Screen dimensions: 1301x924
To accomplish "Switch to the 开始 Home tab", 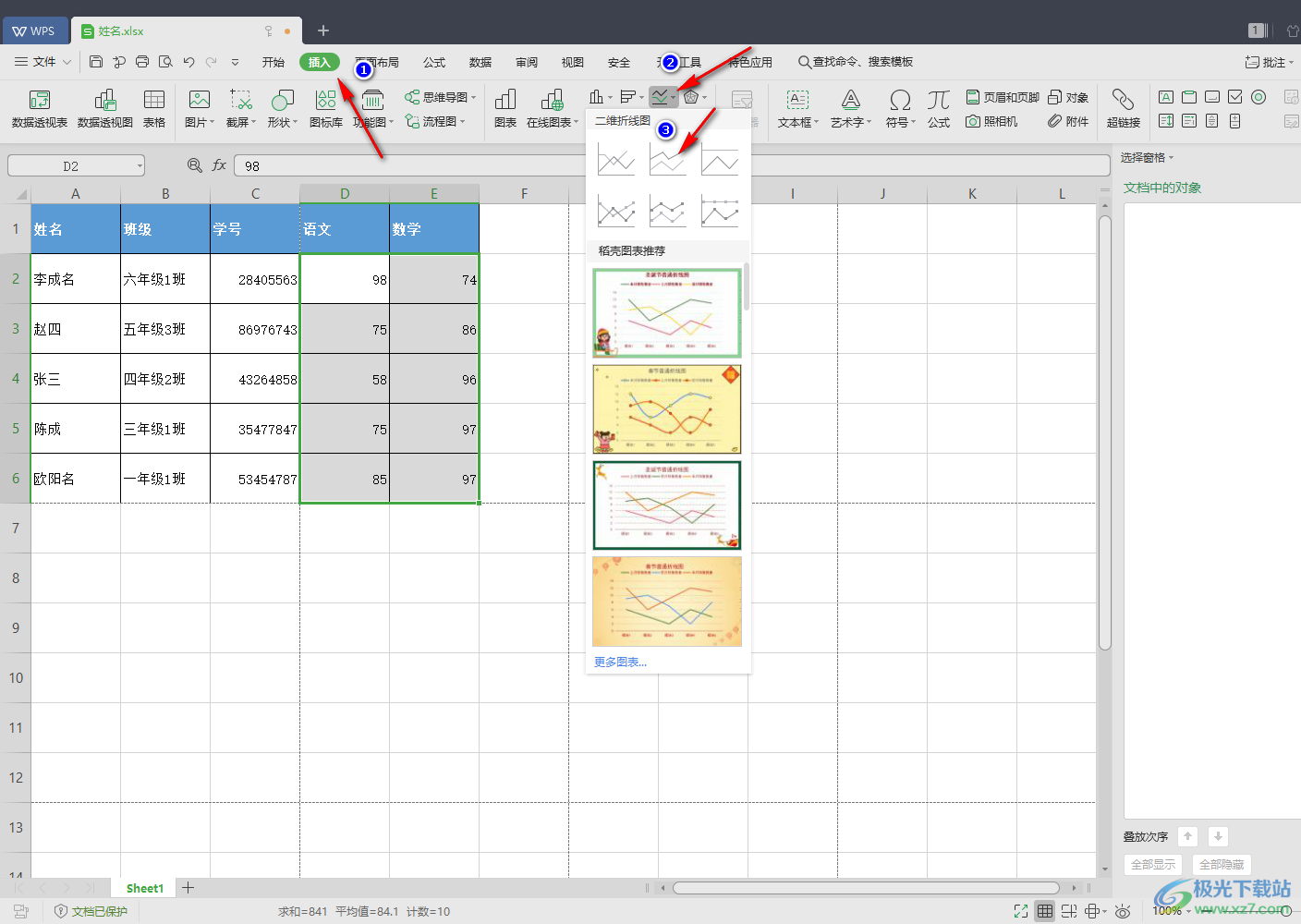I will (273, 62).
